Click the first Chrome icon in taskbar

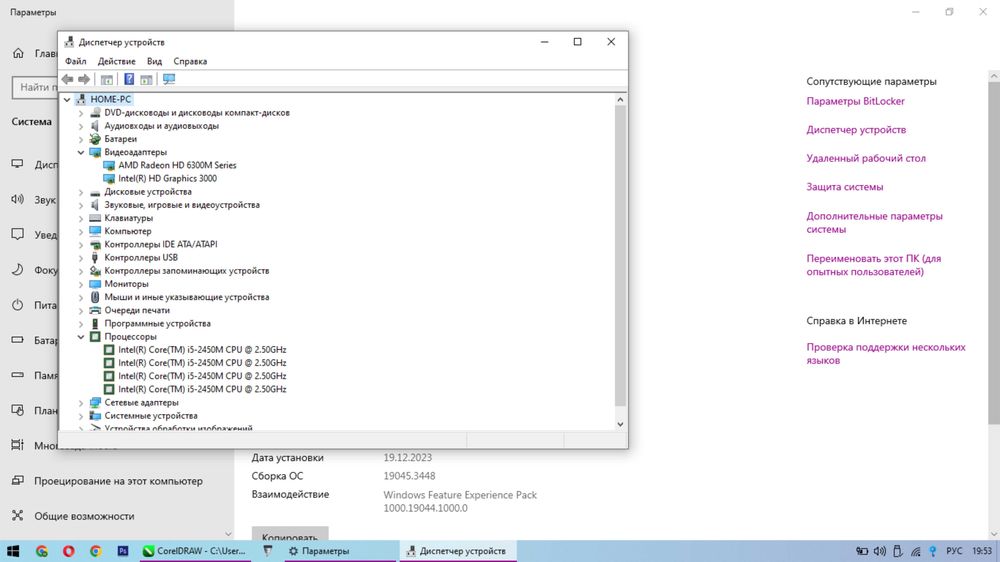pos(41,551)
